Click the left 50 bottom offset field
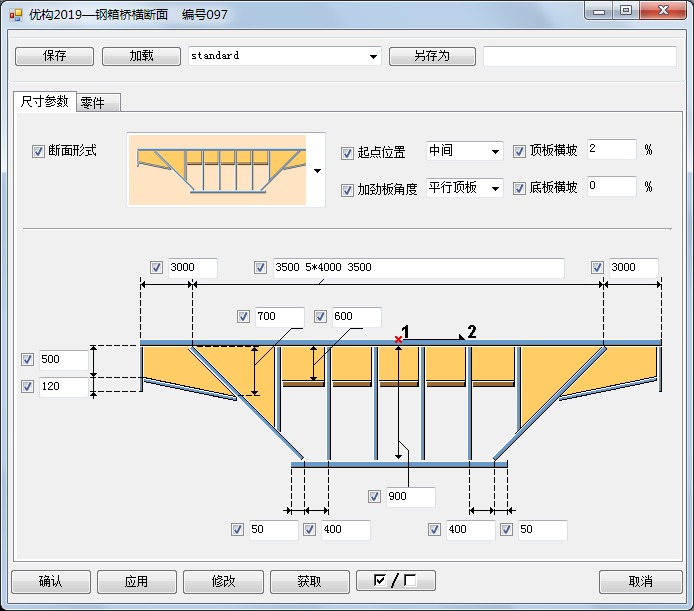694x611 pixels. (274, 530)
